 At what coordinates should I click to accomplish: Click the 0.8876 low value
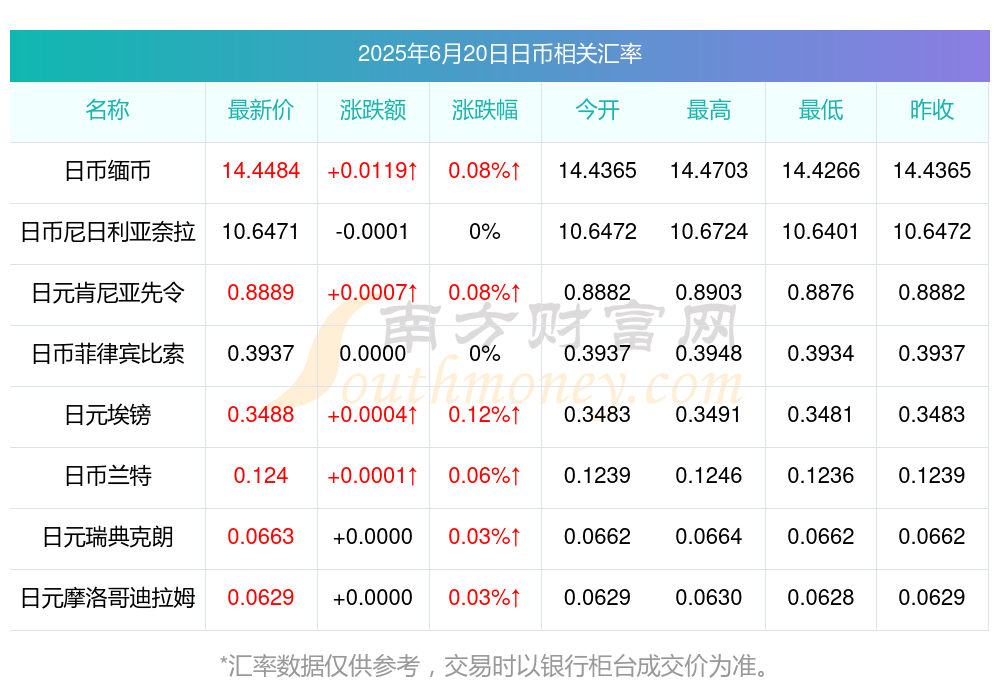[x=821, y=292]
